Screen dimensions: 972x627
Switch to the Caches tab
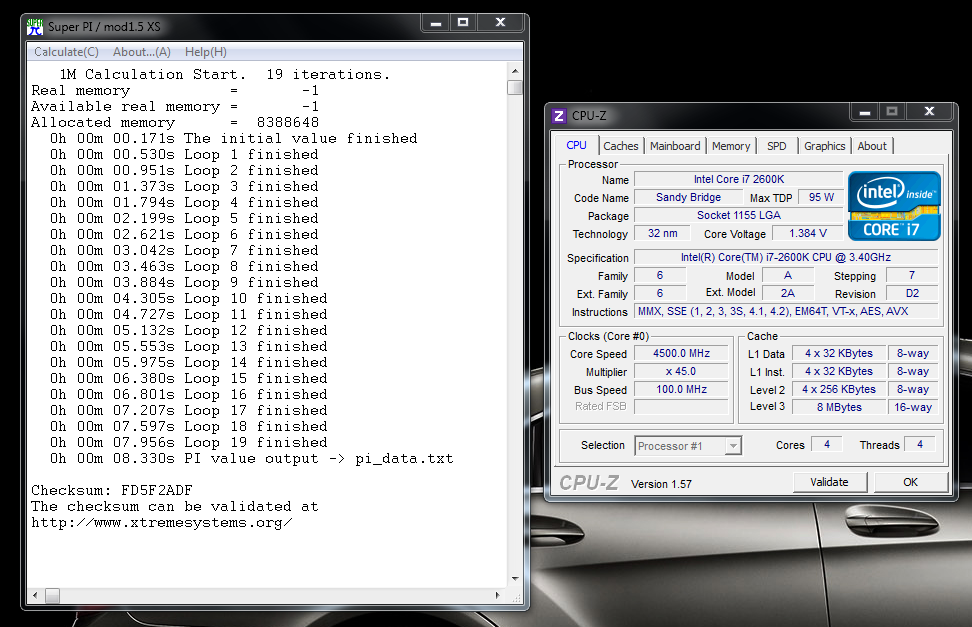621,146
